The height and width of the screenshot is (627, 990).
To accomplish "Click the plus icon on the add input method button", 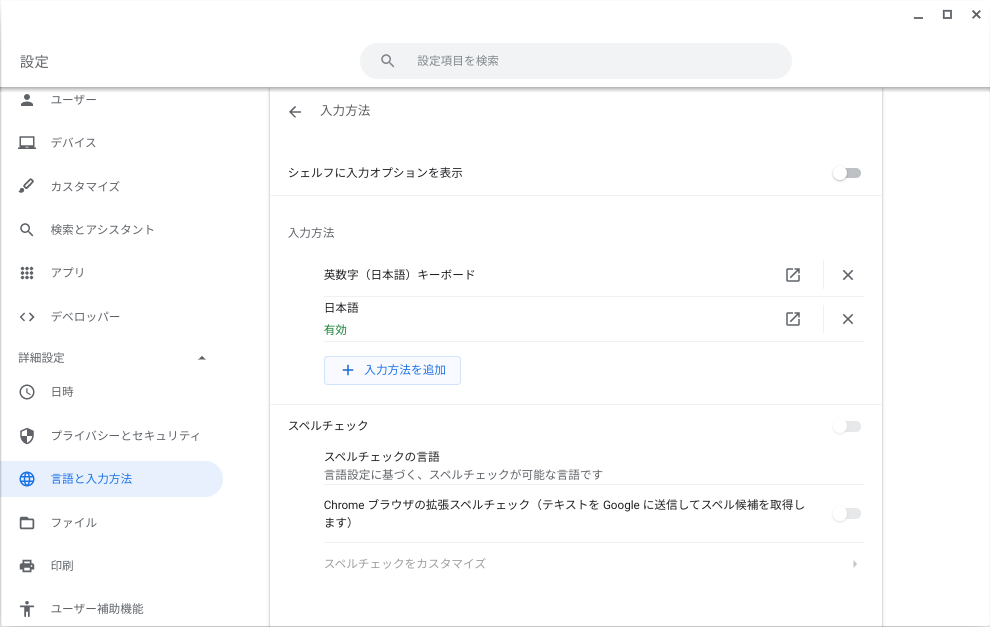I will point(347,370).
